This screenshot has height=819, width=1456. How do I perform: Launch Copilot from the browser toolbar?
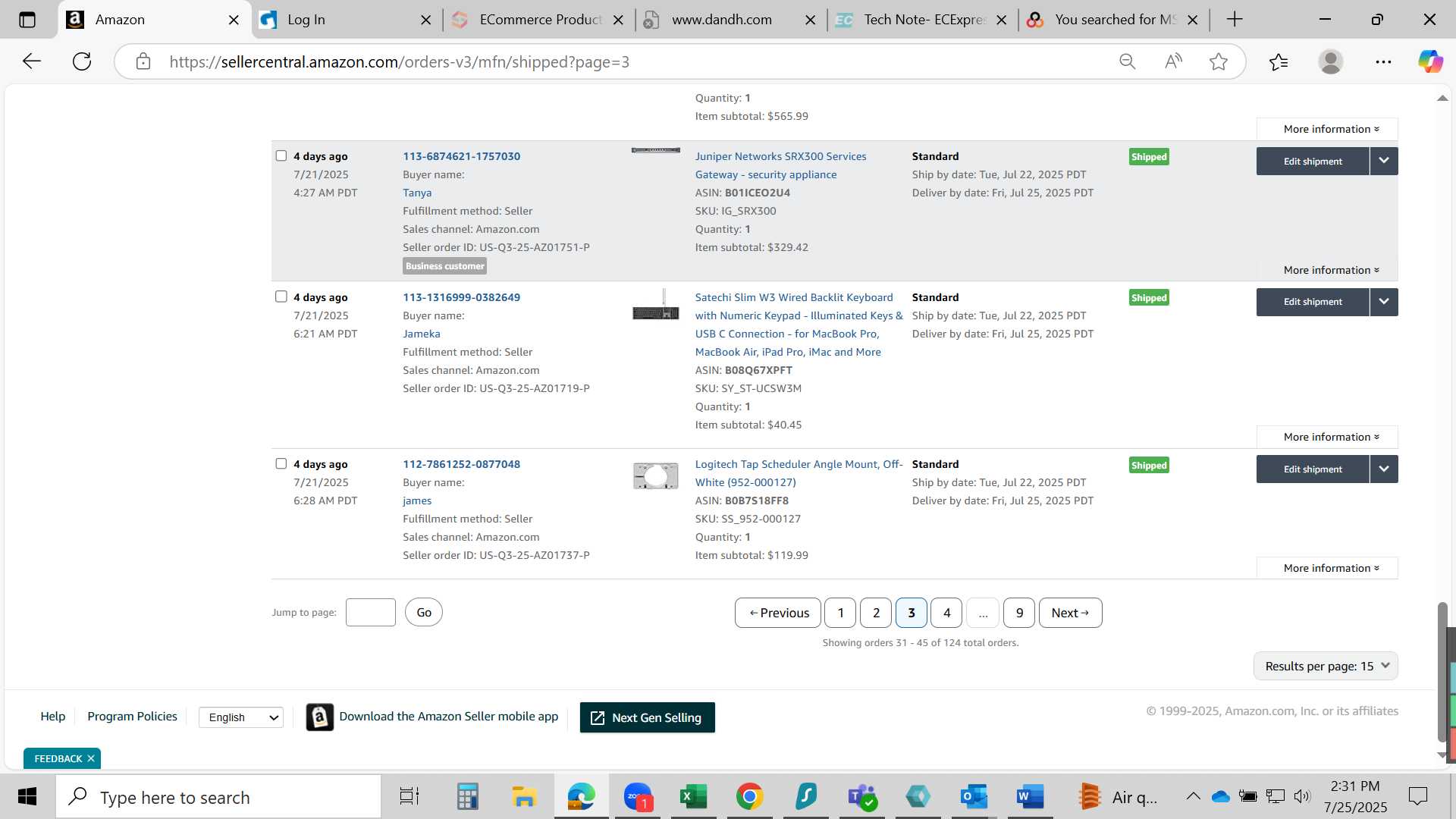[1430, 61]
